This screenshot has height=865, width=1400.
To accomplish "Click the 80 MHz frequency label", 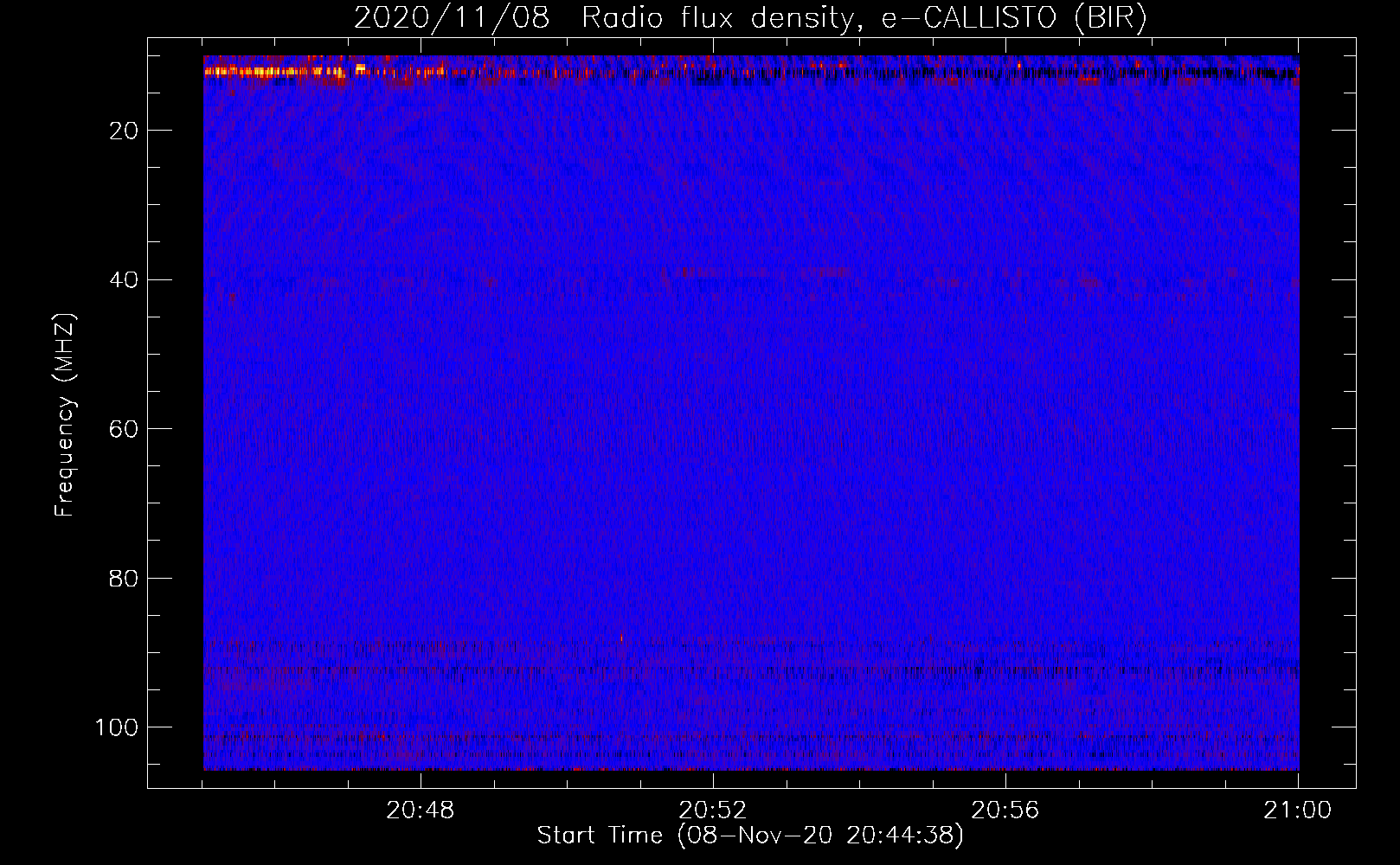I will 124,578.
